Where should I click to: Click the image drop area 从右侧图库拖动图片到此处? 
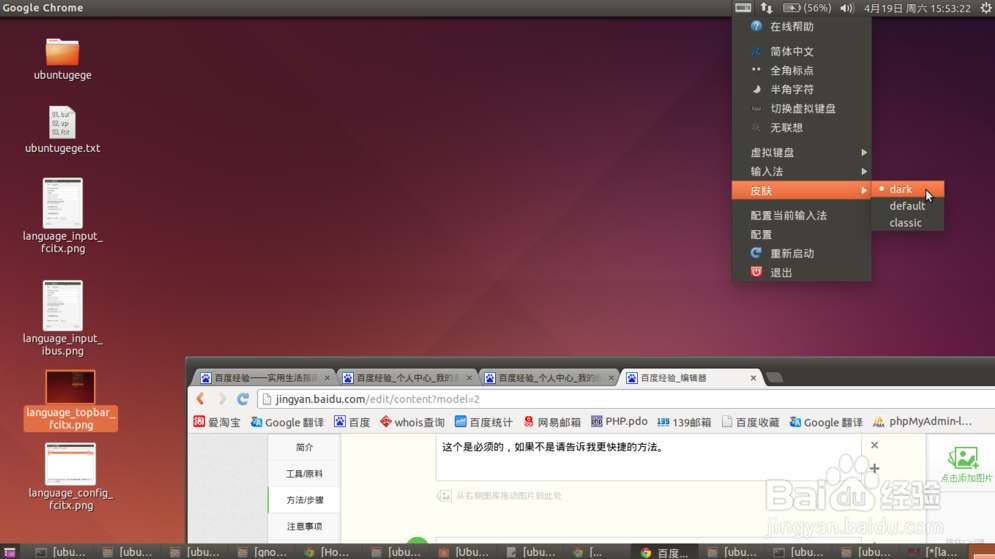coord(500,496)
